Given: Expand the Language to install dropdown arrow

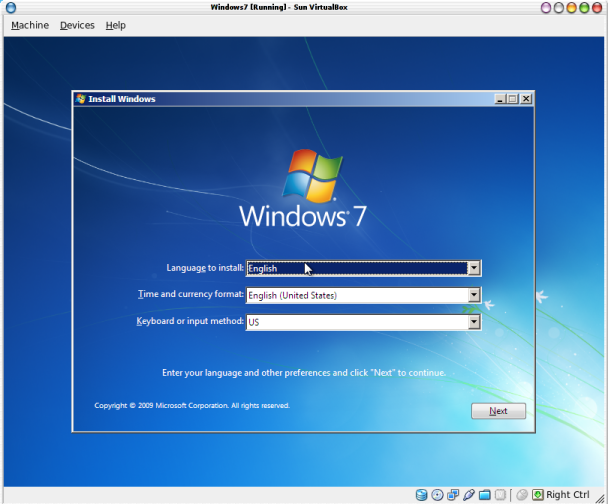Looking at the screenshot, I should coord(474,268).
